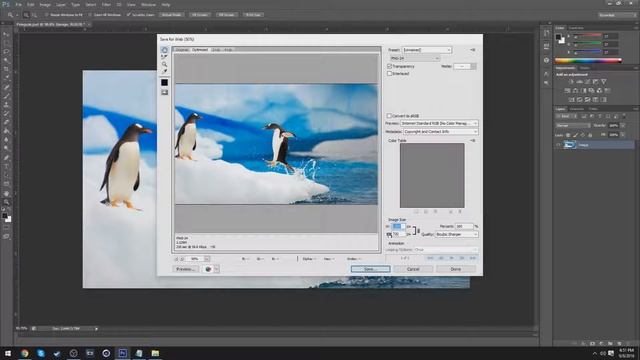Open the PNG-24 file format dropdown
Viewport: 640px width, 360px height.
(x=415, y=58)
